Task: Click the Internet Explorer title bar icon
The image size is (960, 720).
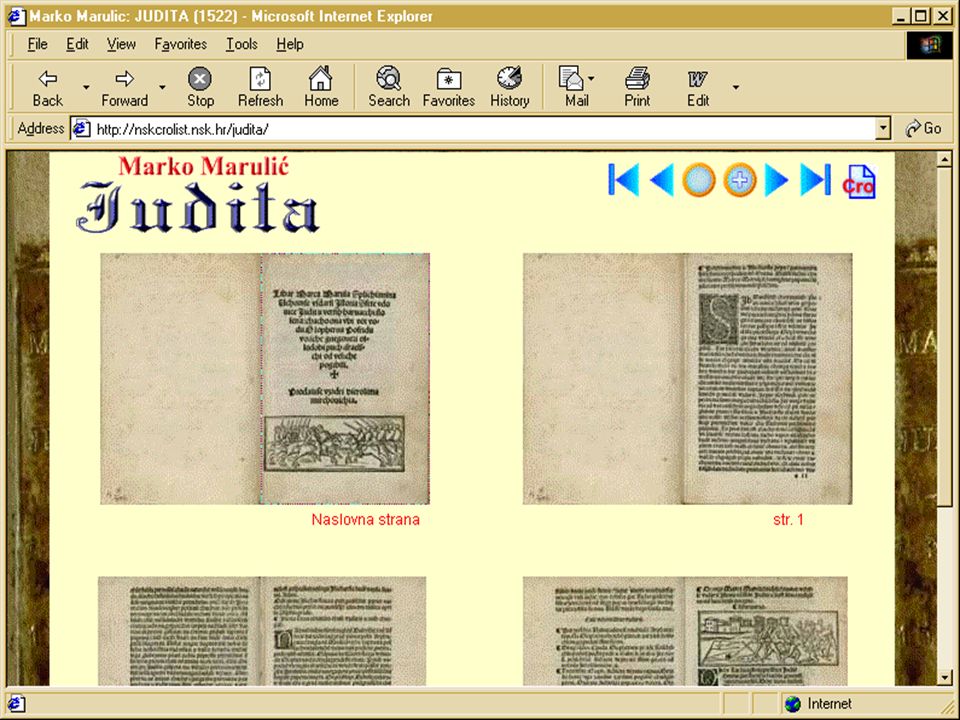Action: pyautogui.click(x=17, y=16)
